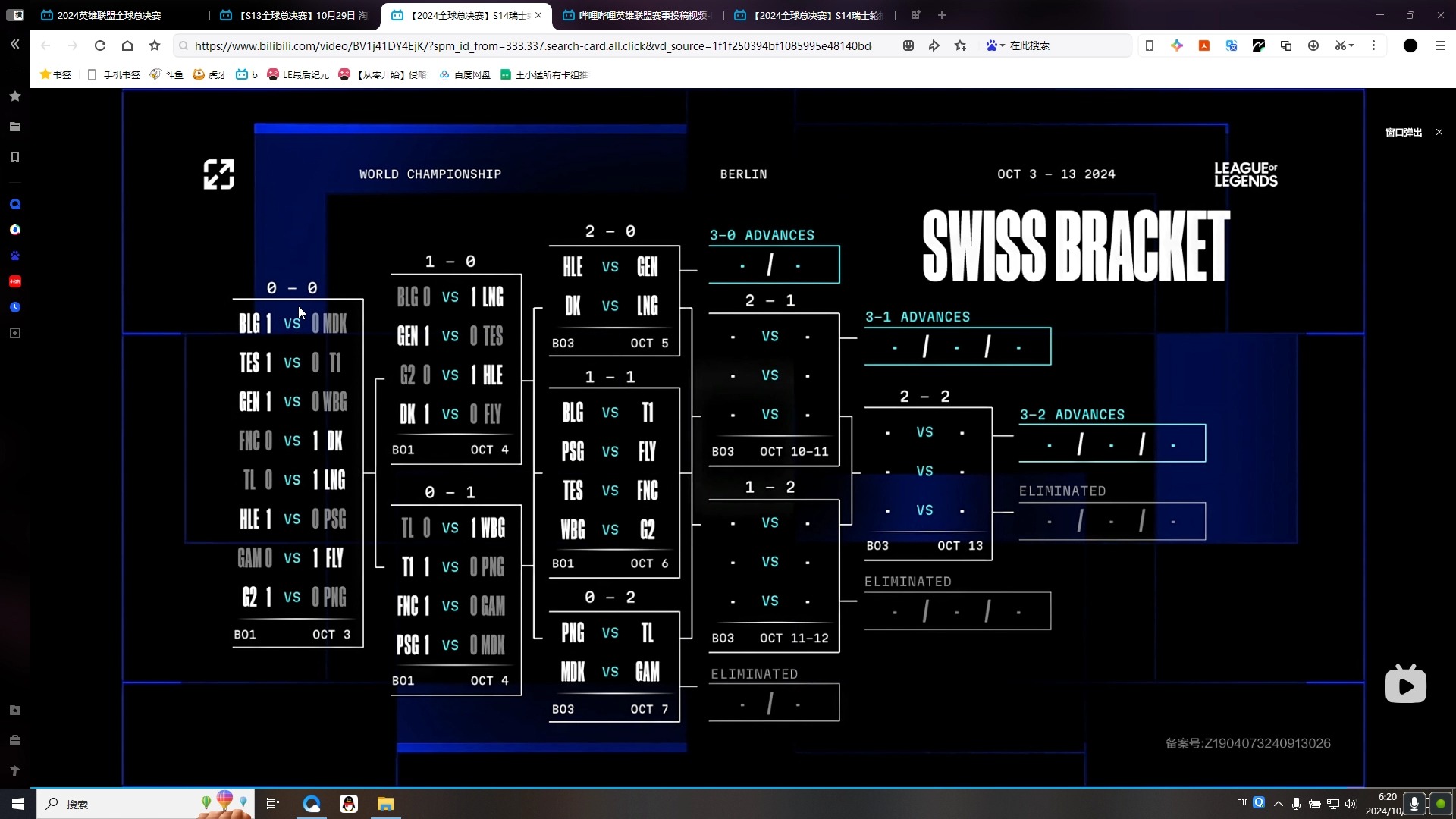Switch to last '【2024全球总决赛】S14瑞士轮' tab
Image resolution: width=1456 pixels, height=819 pixels.
coord(810,15)
